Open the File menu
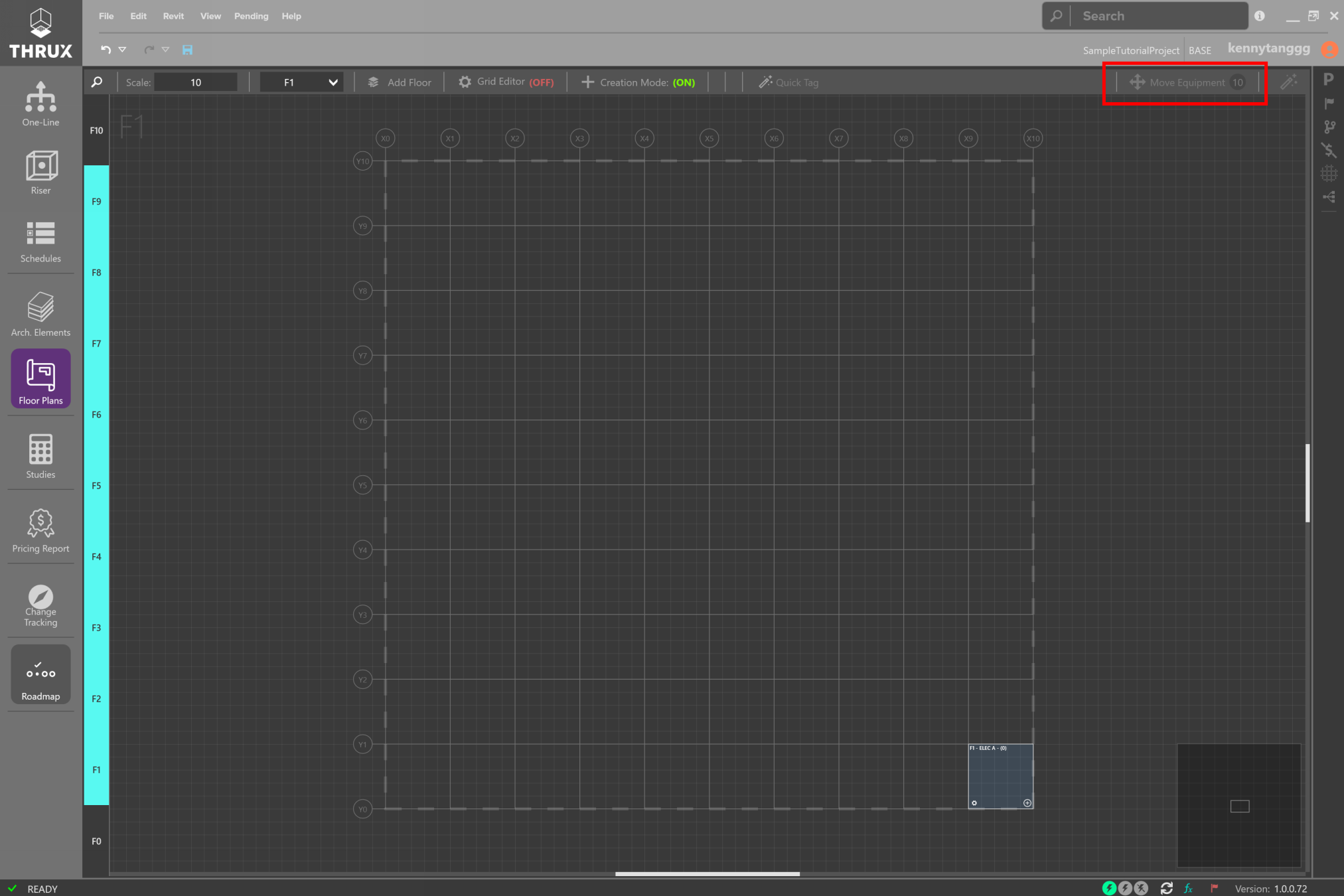The width and height of the screenshot is (1344, 896). point(106,16)
